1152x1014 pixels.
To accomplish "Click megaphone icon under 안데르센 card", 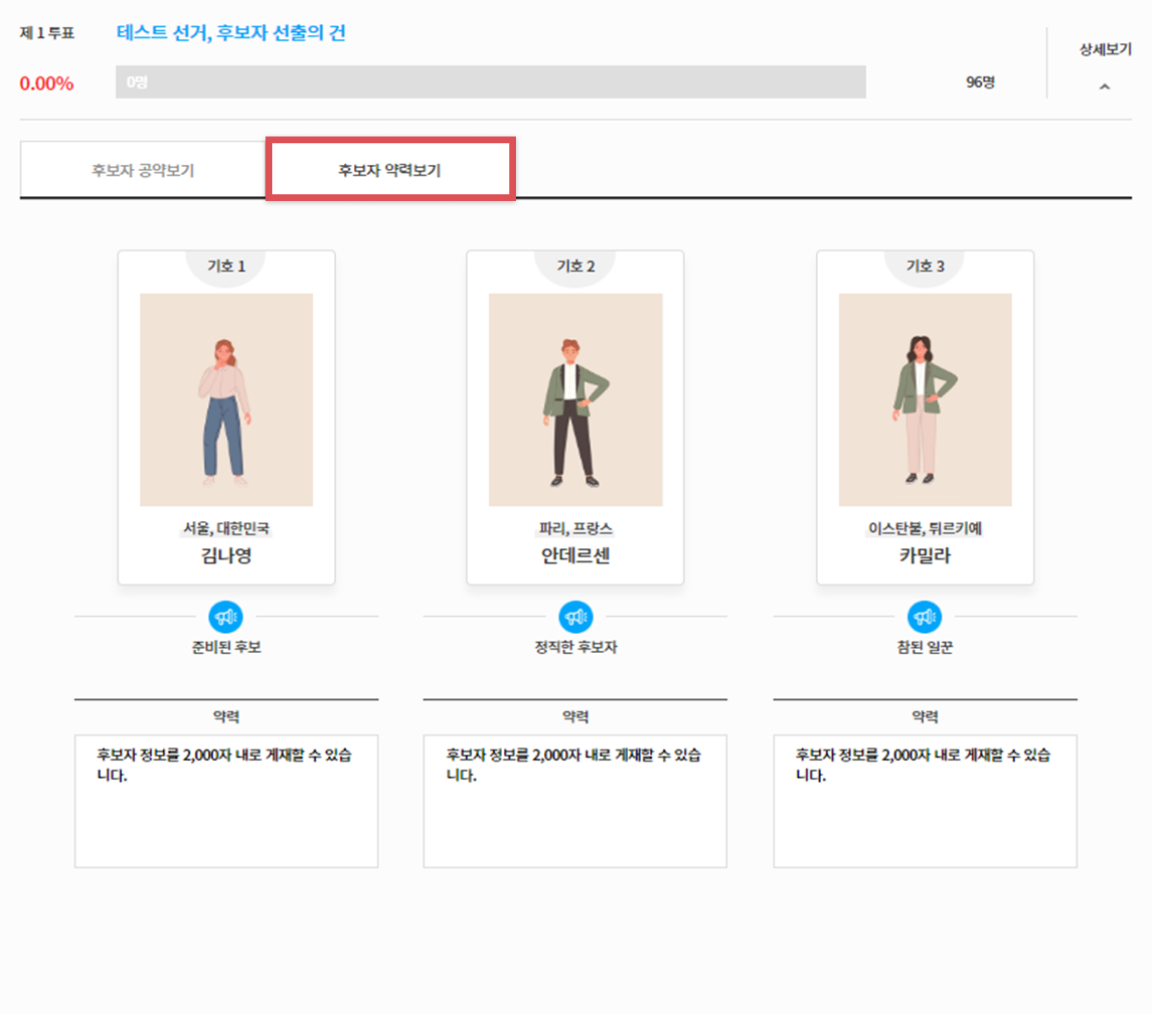I will [575, 617].
